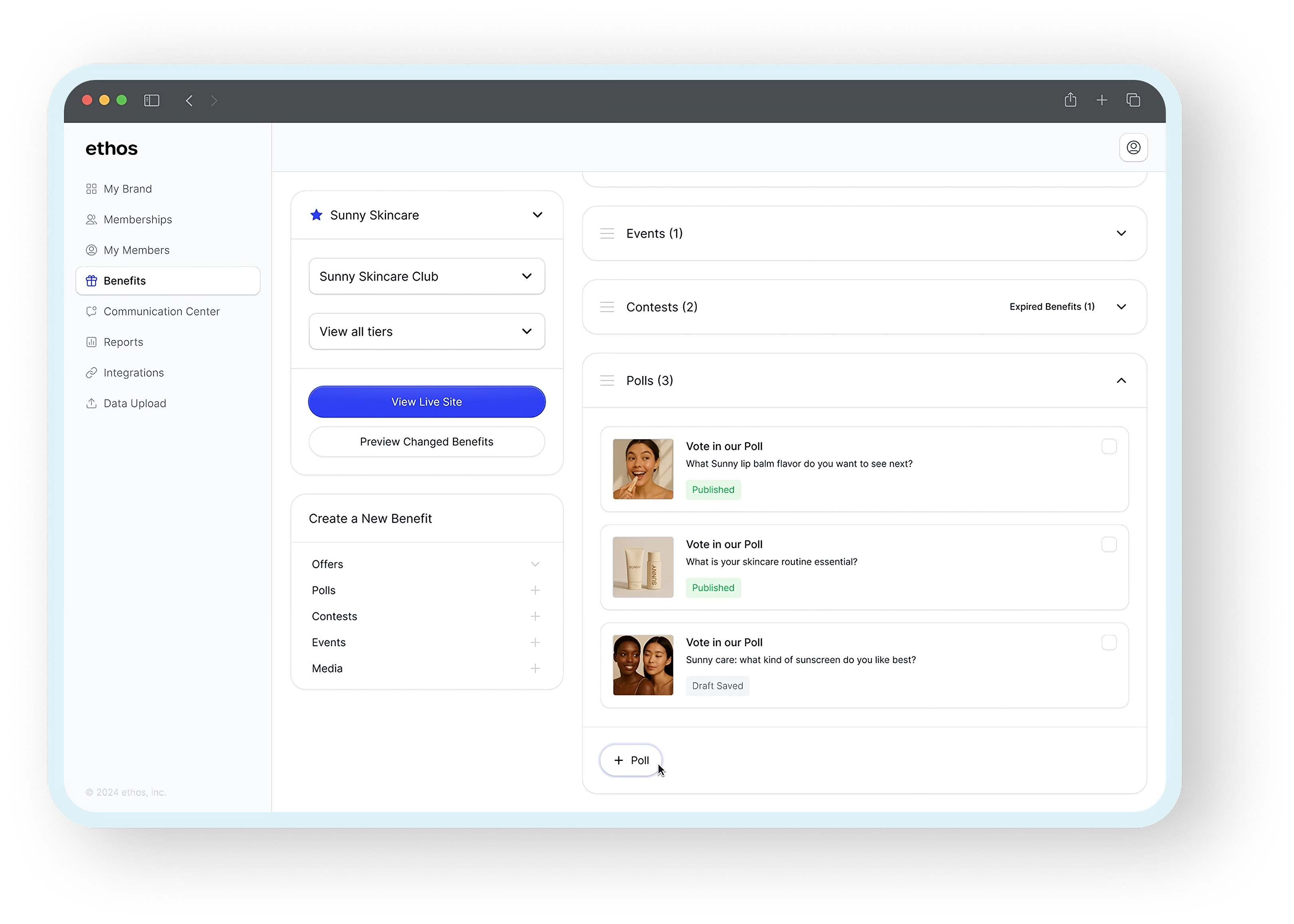Click the browser sidebar toggle icon
The image size is (1294, 924).
pyautogui.click(x=152, y=101)
